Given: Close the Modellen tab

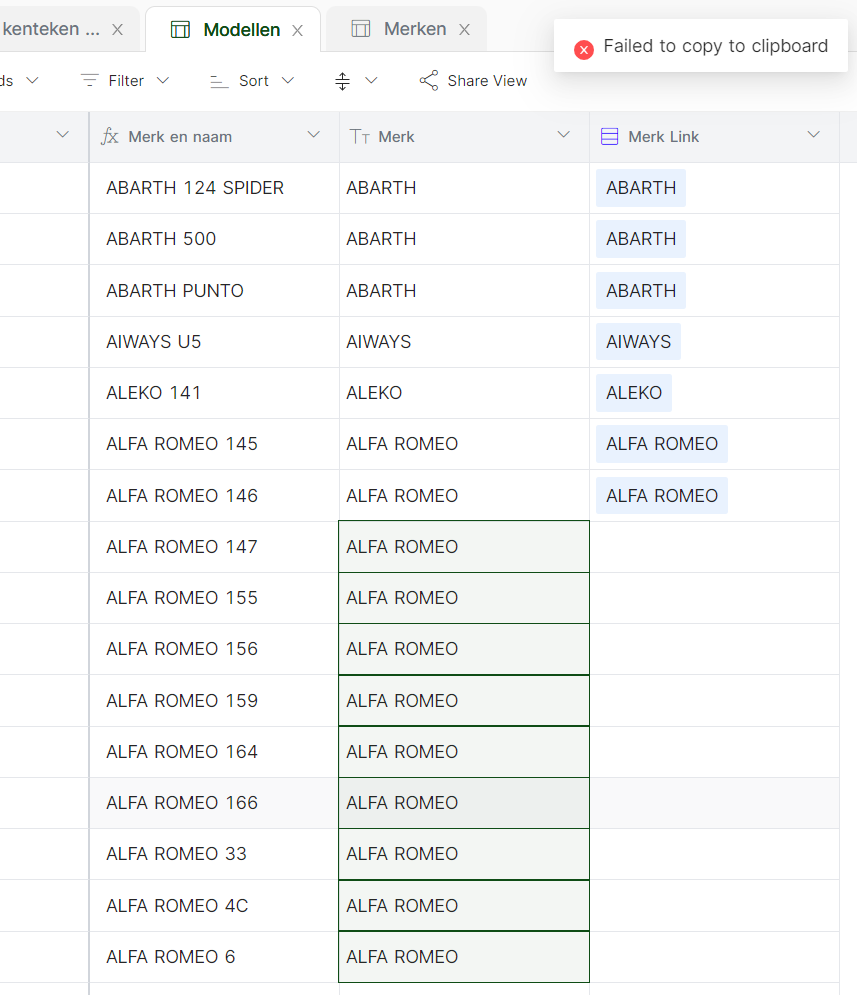Looking at the screenshot, I should coord(297,31).
